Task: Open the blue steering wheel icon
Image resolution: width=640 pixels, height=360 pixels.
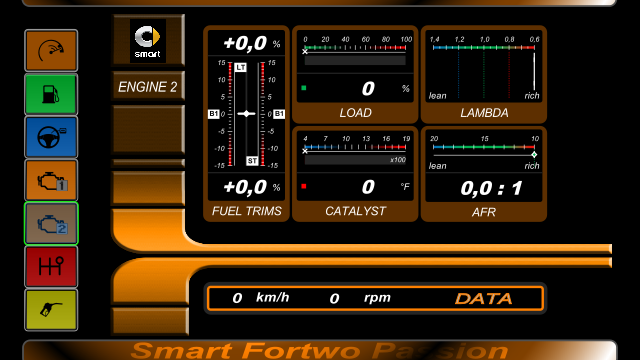Action: coord(51,137)
